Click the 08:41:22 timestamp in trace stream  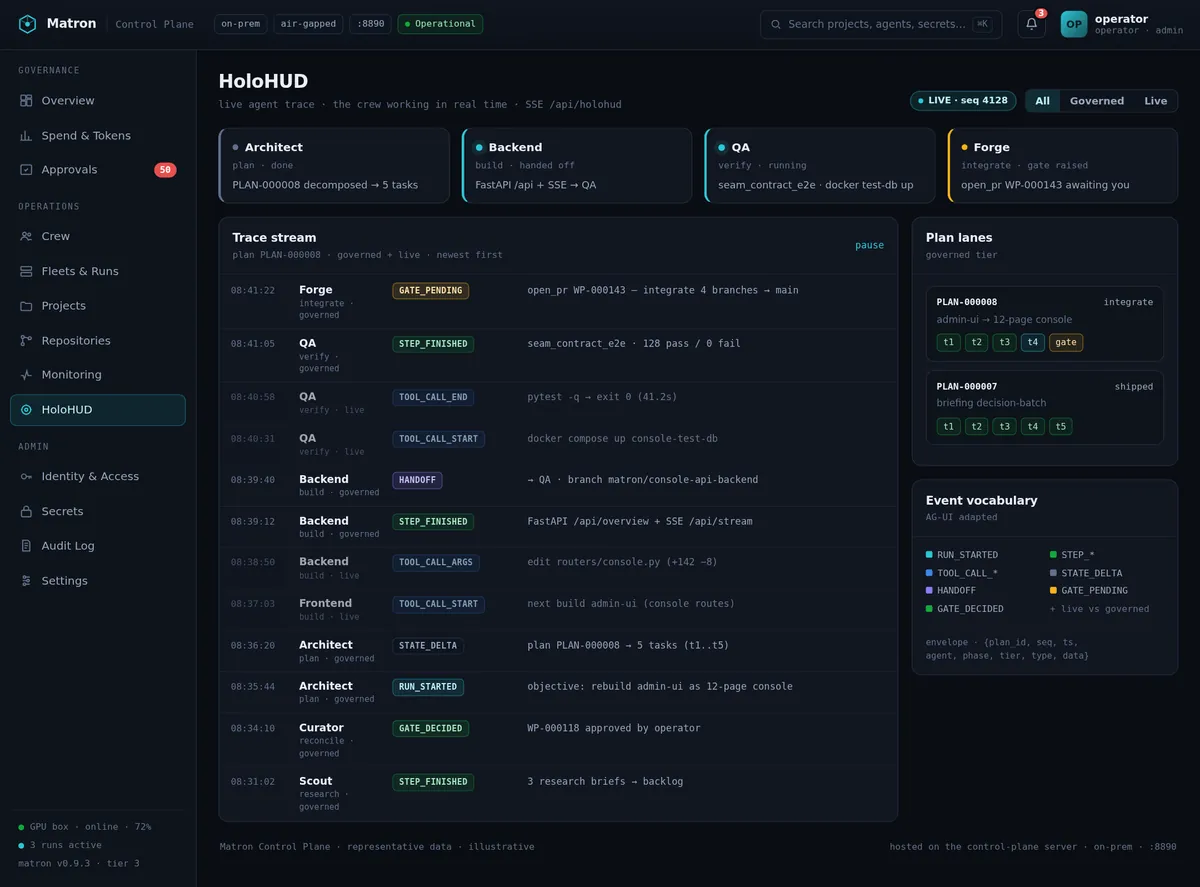(253, 291)
